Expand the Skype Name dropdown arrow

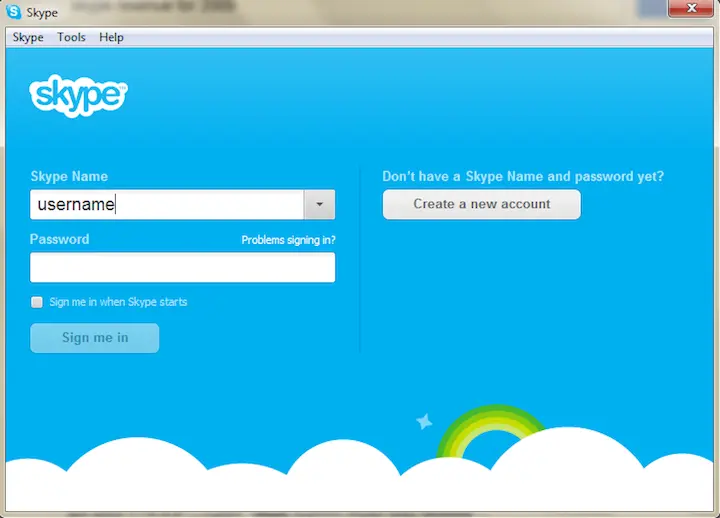320,204
